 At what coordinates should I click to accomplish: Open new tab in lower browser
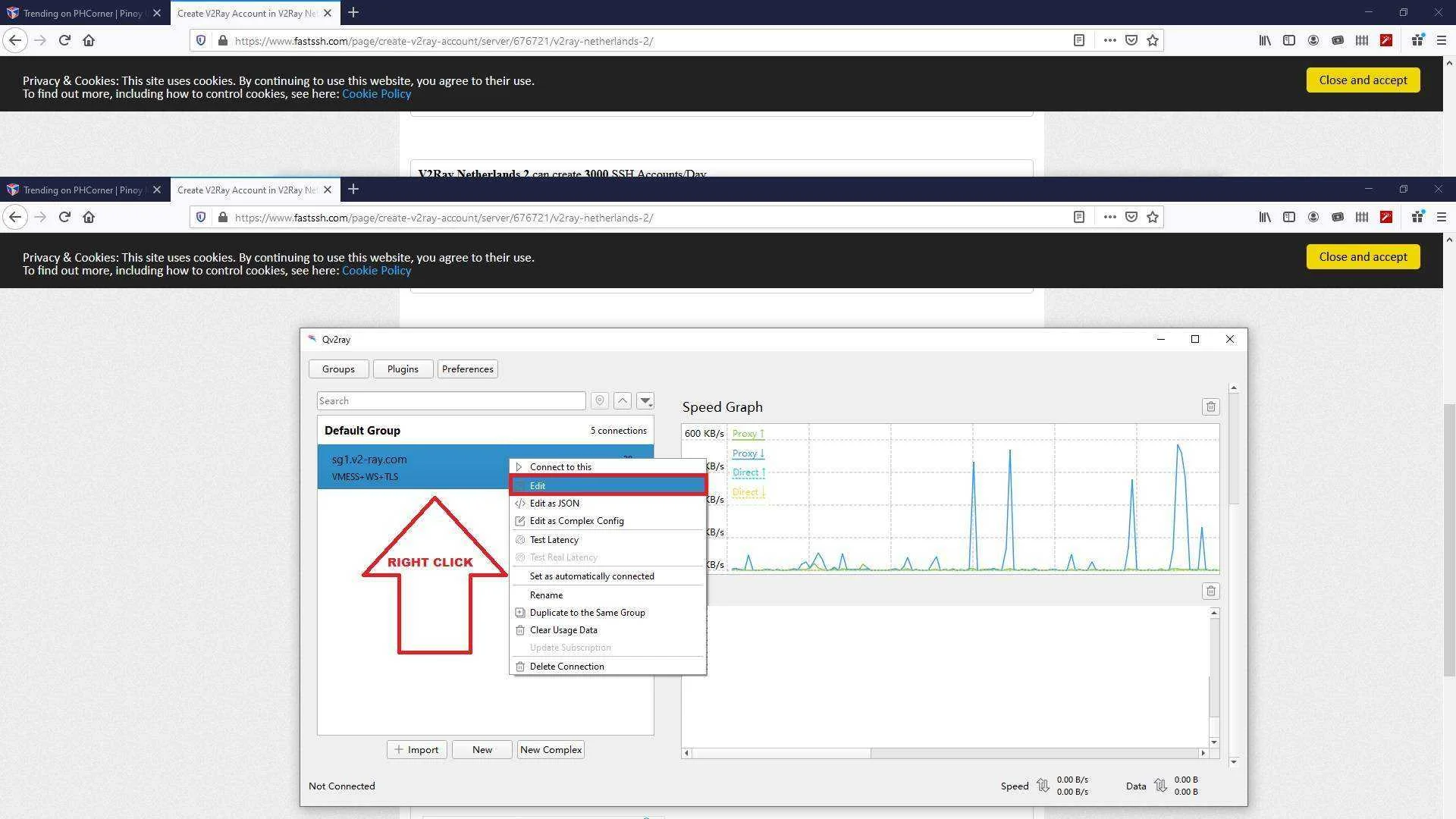tap(353, 190)
